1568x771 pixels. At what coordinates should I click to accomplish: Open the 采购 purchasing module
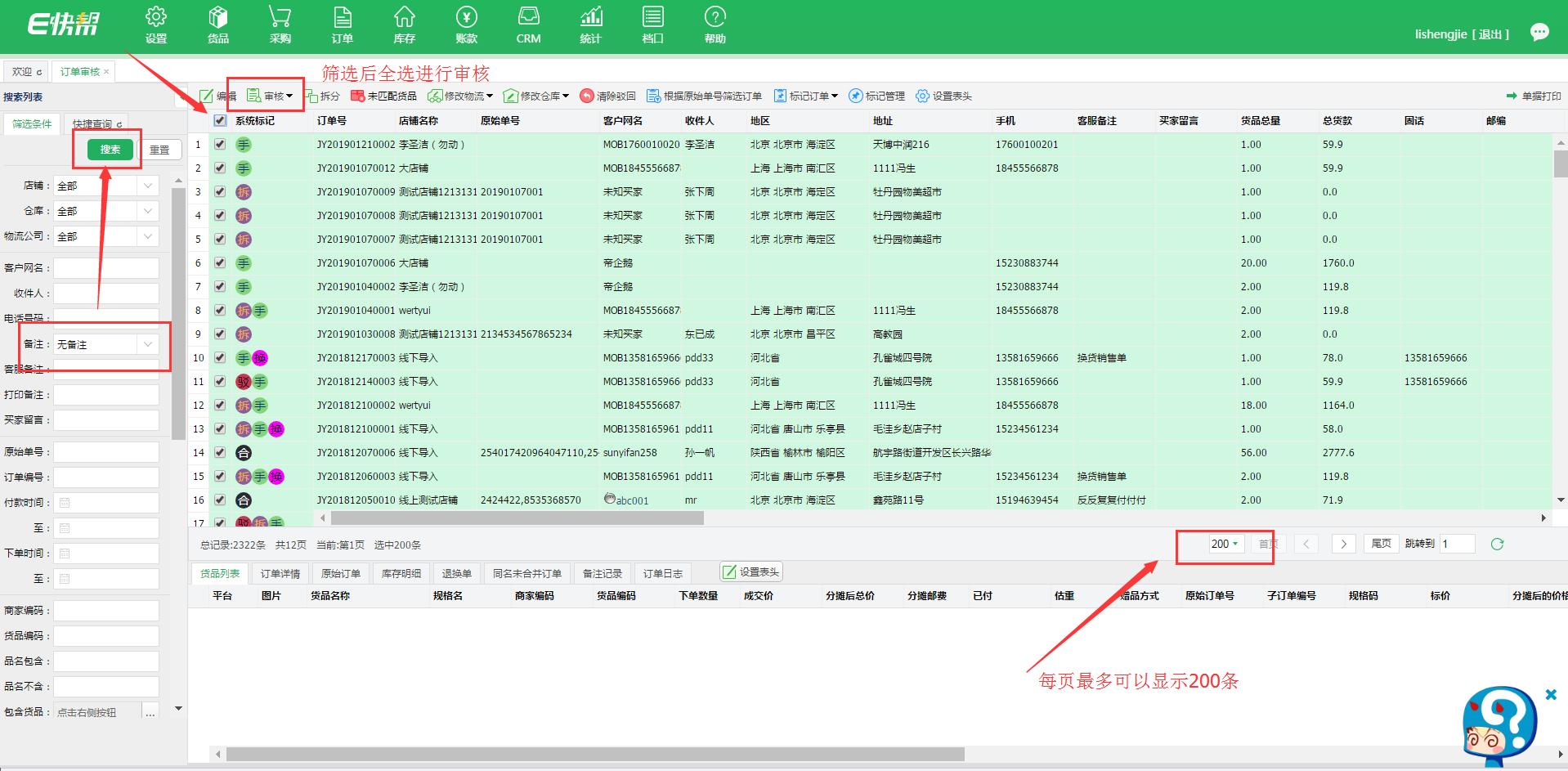[280, 26]
